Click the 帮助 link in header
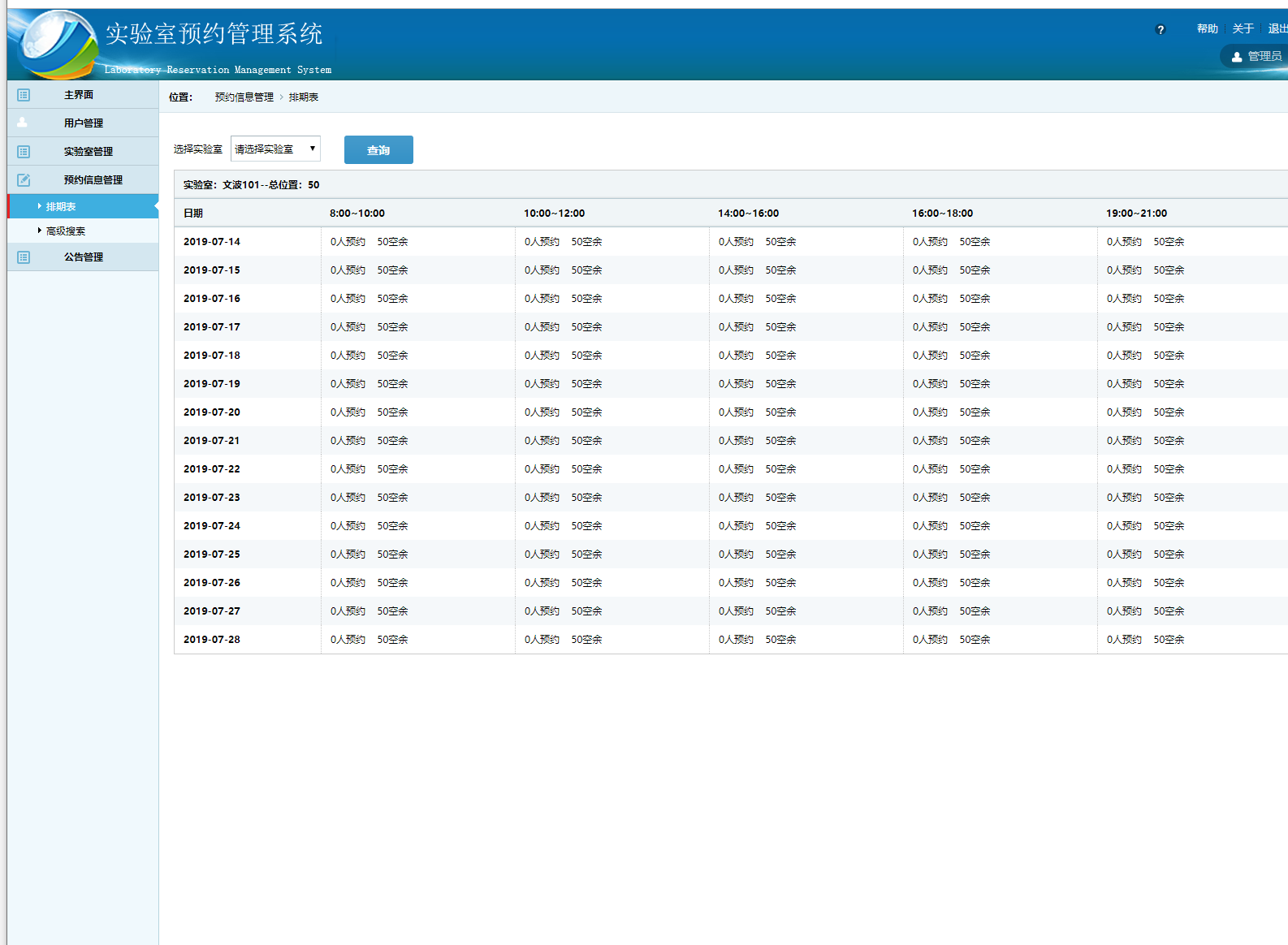 coord(1207,28)
